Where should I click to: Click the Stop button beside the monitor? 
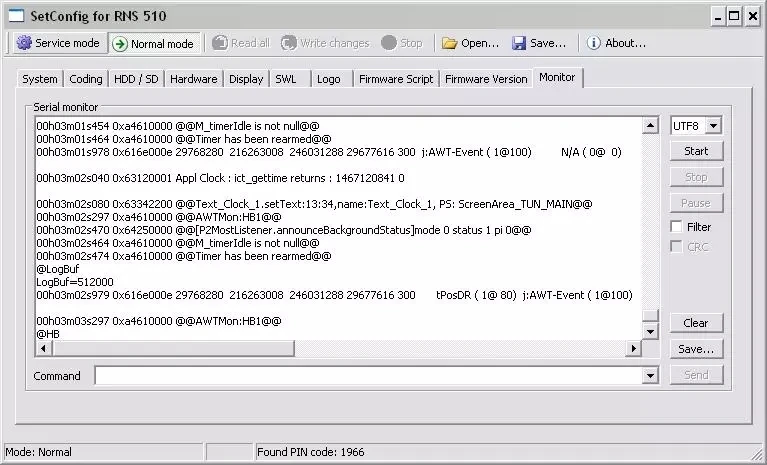coord(696,177)
